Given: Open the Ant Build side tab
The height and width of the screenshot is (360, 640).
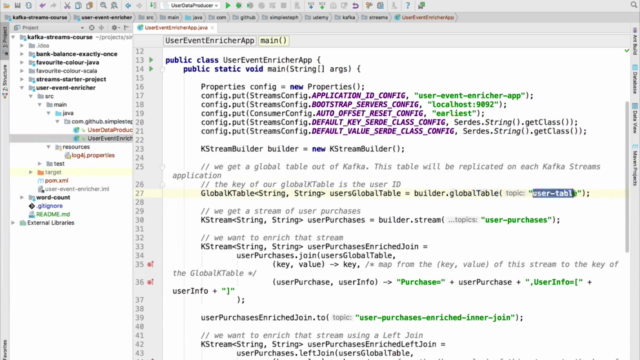Looking at the screenshot, I should (x=635, y=41).
